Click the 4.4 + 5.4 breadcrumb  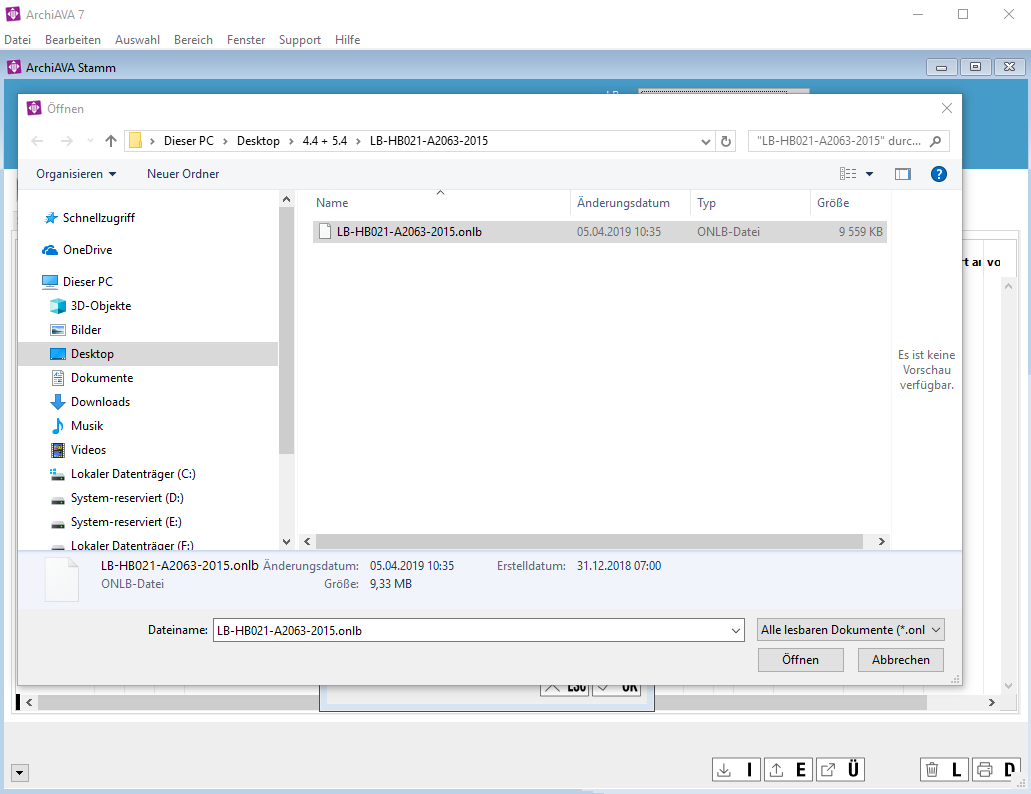tap(325, 141)
